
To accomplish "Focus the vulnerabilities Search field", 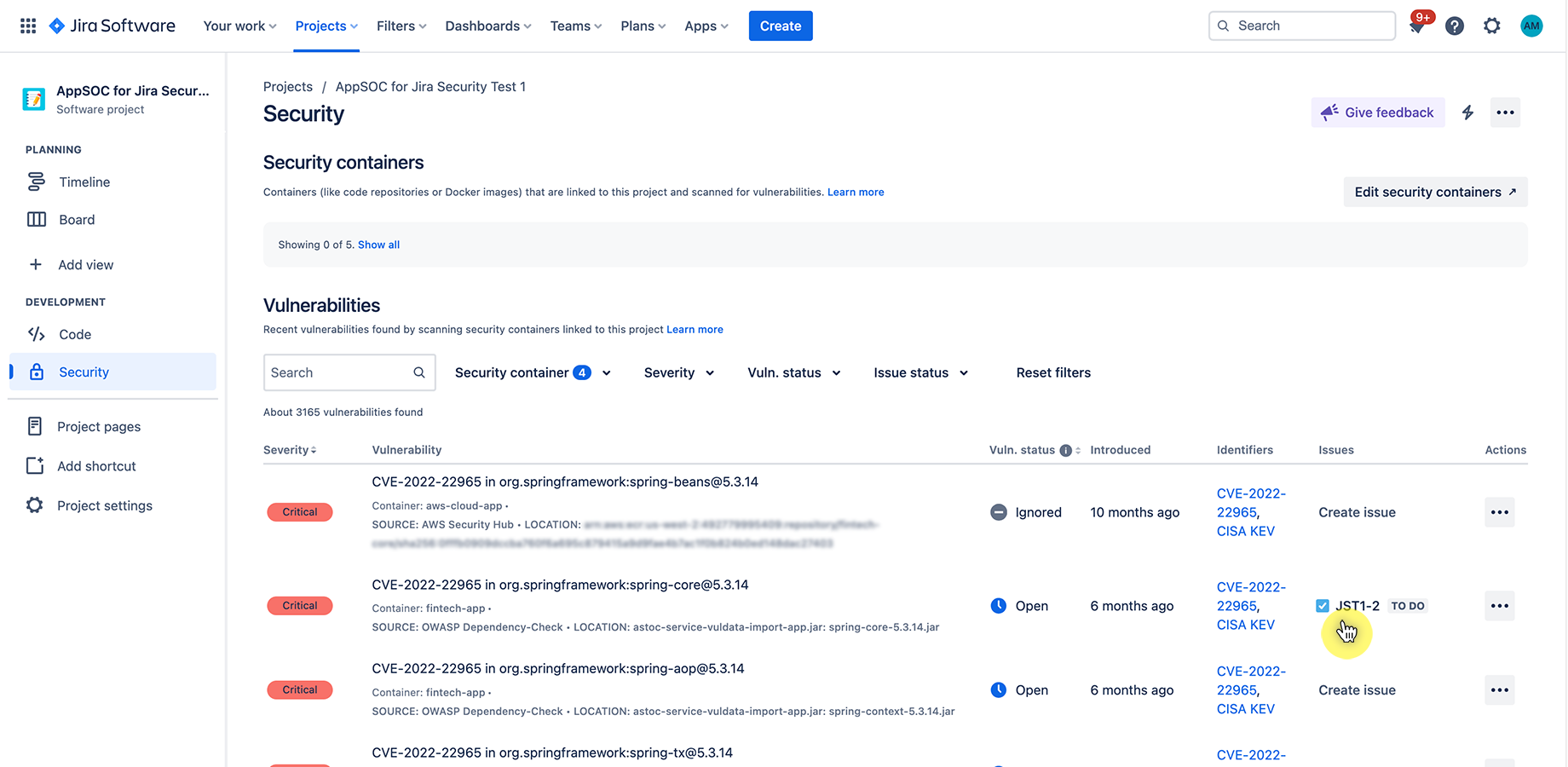I will pos(349,372).
